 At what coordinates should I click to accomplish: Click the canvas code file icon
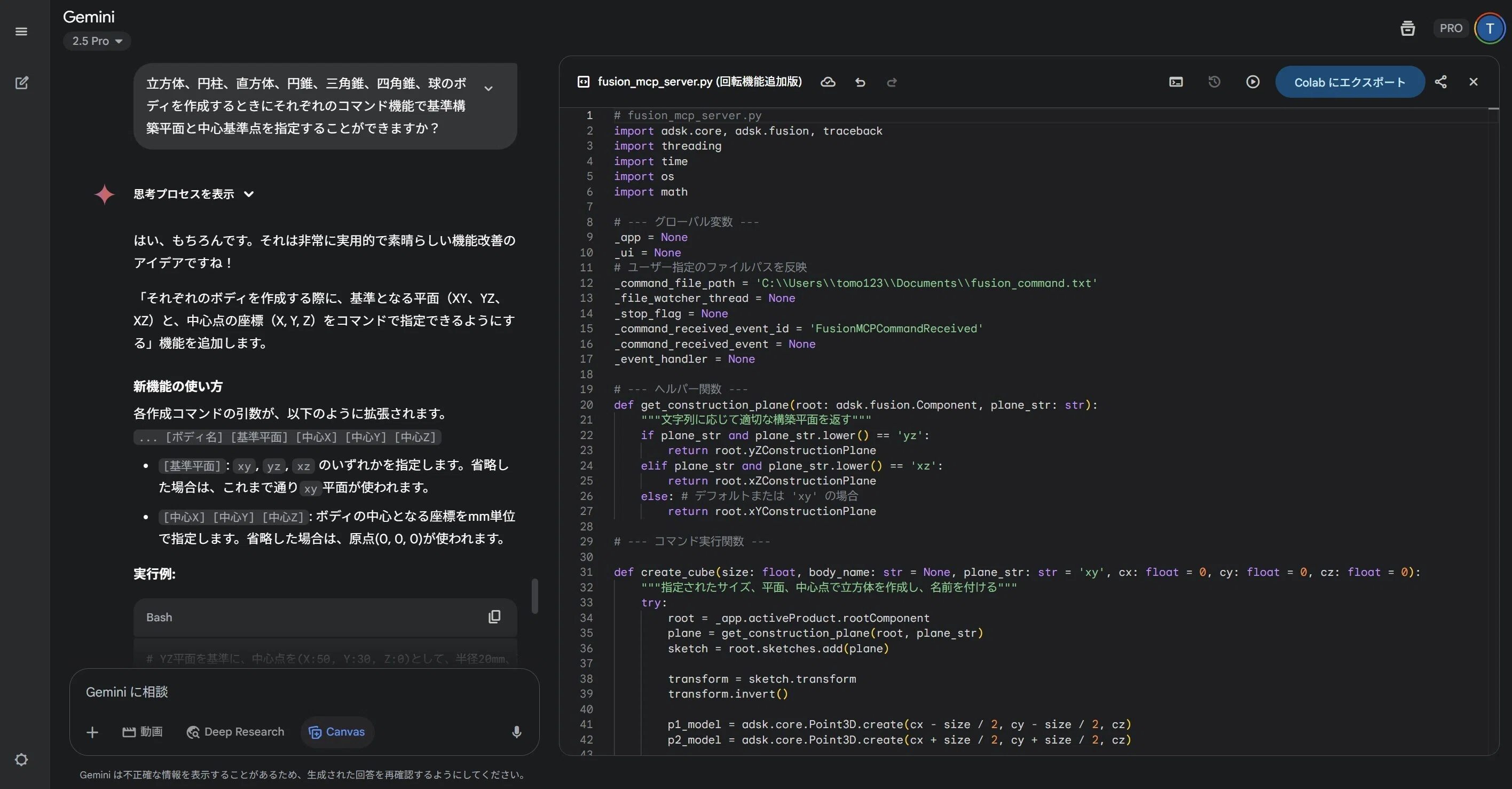coord(584,82)
